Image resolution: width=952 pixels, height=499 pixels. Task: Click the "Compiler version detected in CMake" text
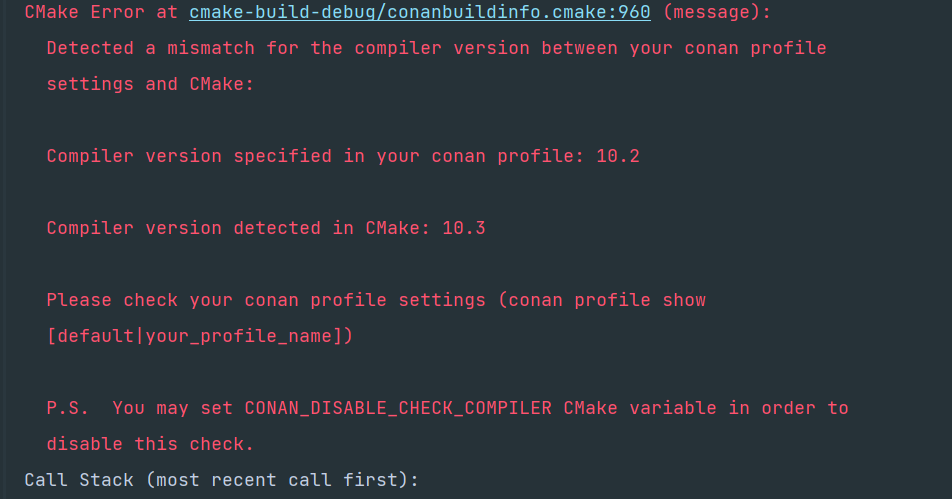tap(238, 228)
